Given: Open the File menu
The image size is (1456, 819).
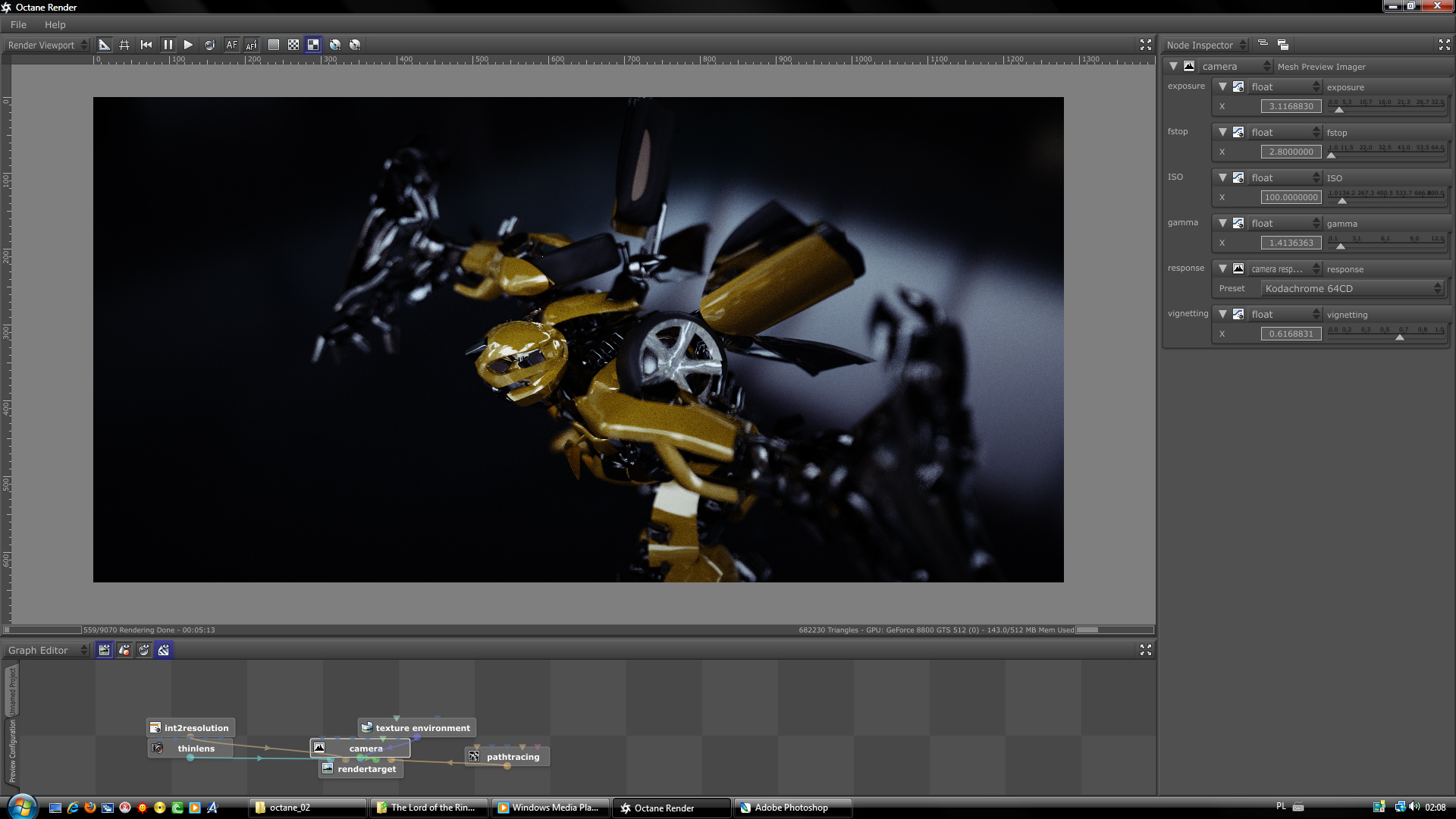Looking at the screenshot, I should coord(18,24).
